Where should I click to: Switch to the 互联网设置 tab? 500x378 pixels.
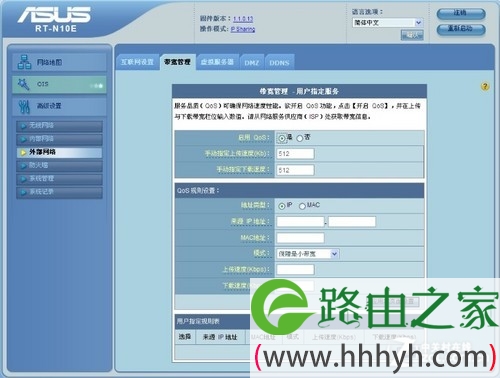137,62
